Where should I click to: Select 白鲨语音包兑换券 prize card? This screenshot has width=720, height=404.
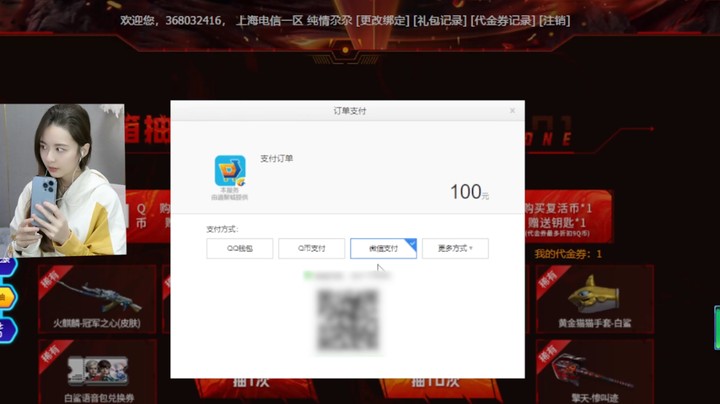[x=97, y=372]
